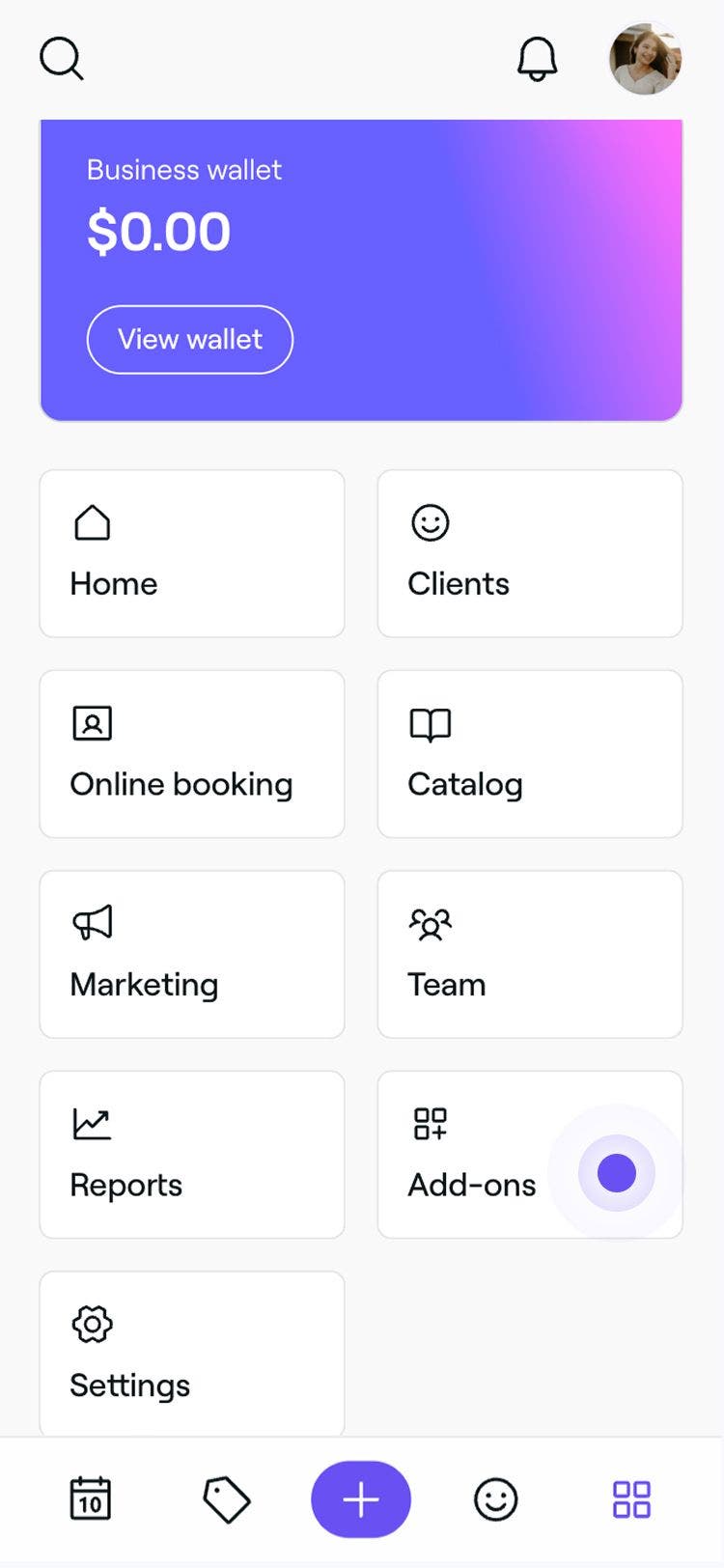Tap the Business wallet $0.00 balance
The width and height of the screenshot is (724, 1568).
159,232
